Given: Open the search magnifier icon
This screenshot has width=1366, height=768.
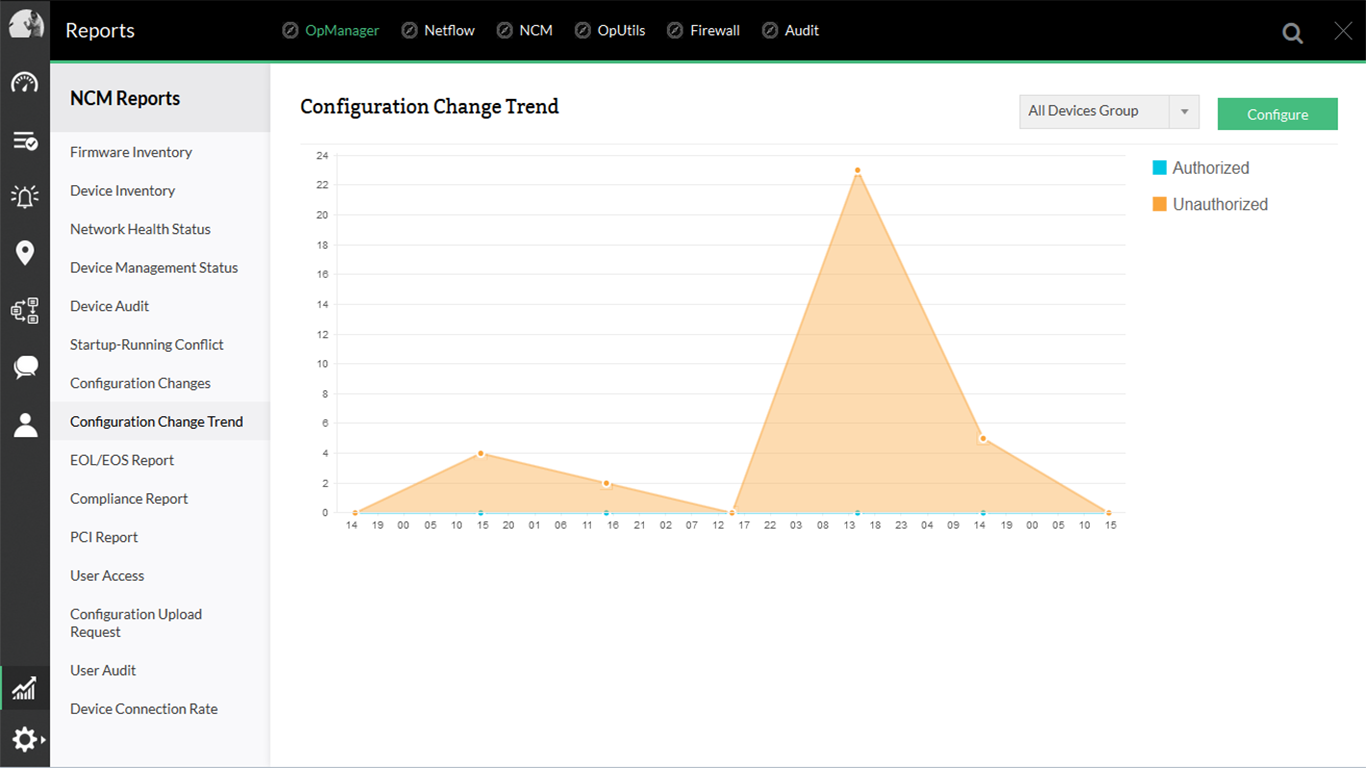Looking at the screenshot, I should [1292, 32].
